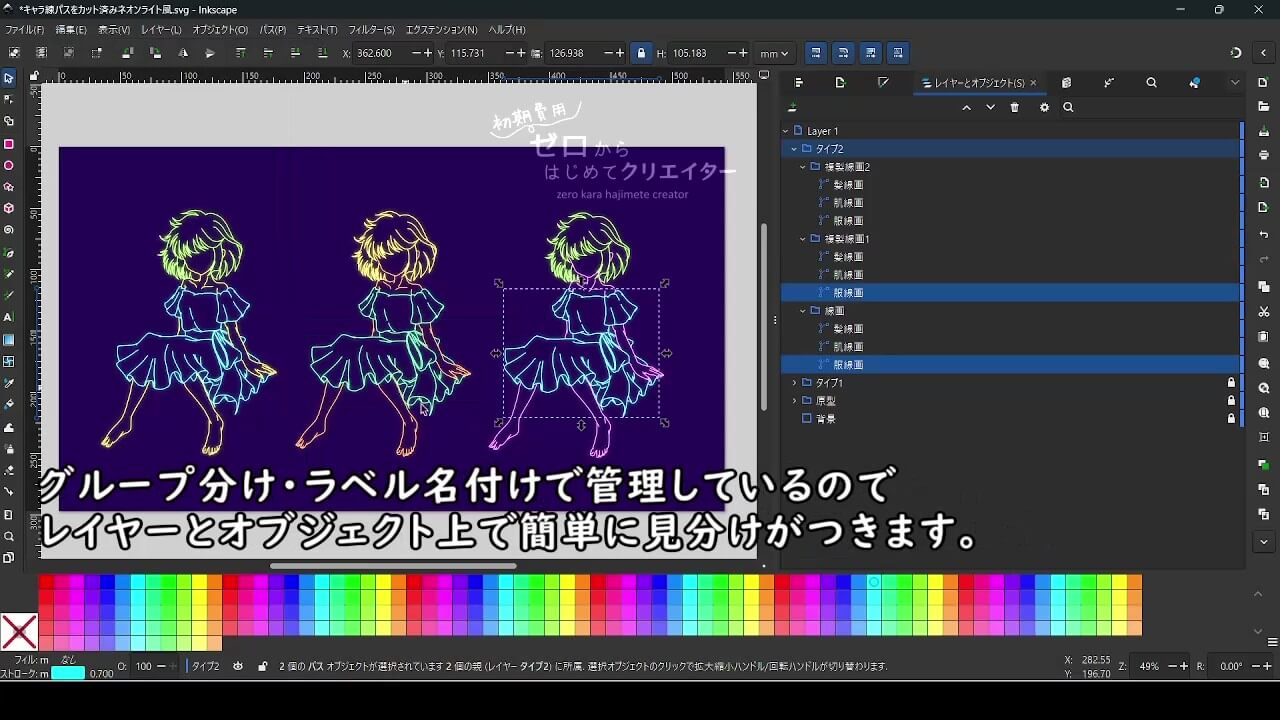Viewport: 1280px width, 720px height.
Task: Raise selection using the up arrow button
Action: (967, 108)
